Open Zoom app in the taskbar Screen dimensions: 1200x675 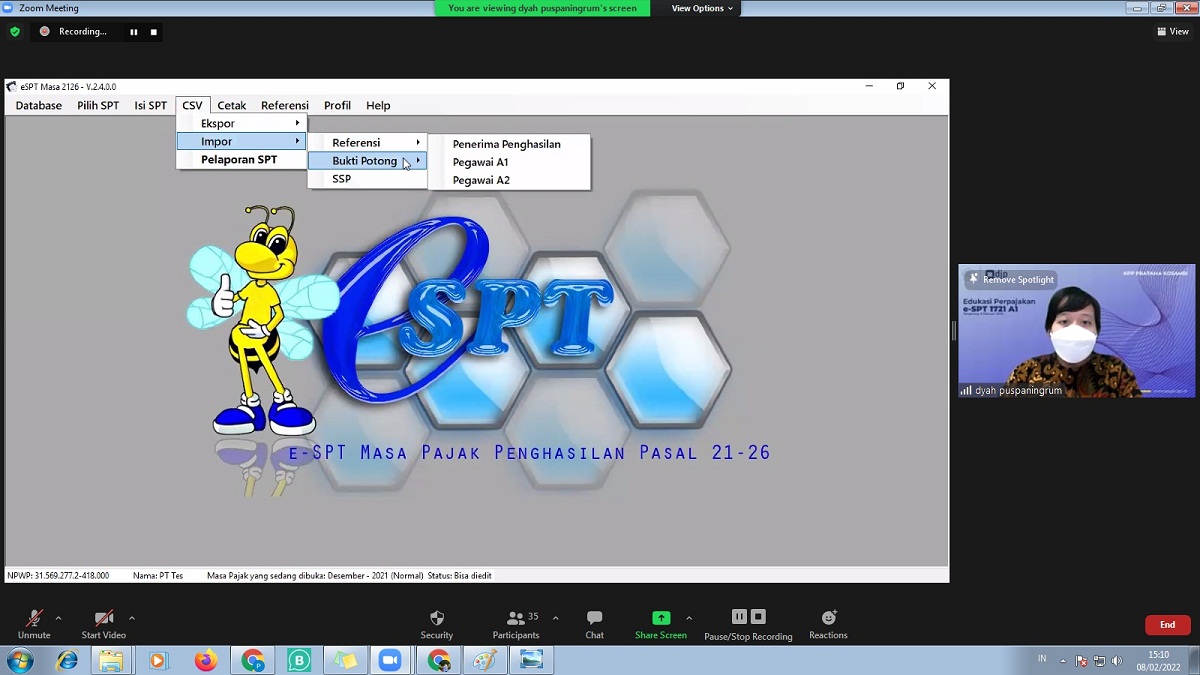(x=389, y=660)
